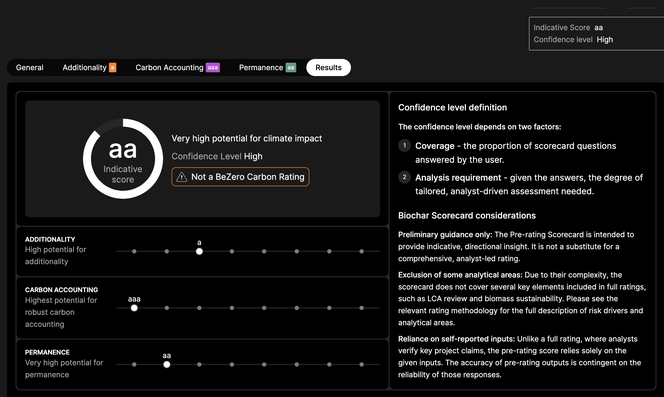Click the green 'aa' badge on Permanence
664x397 pixels.
tap(291, 68)
